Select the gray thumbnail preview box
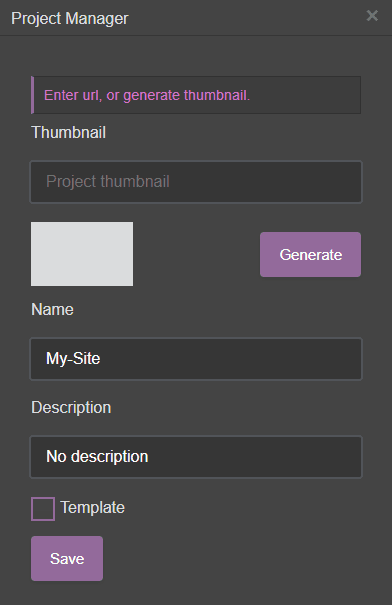This screenshot has height=605, width=392. coord(82,254)
